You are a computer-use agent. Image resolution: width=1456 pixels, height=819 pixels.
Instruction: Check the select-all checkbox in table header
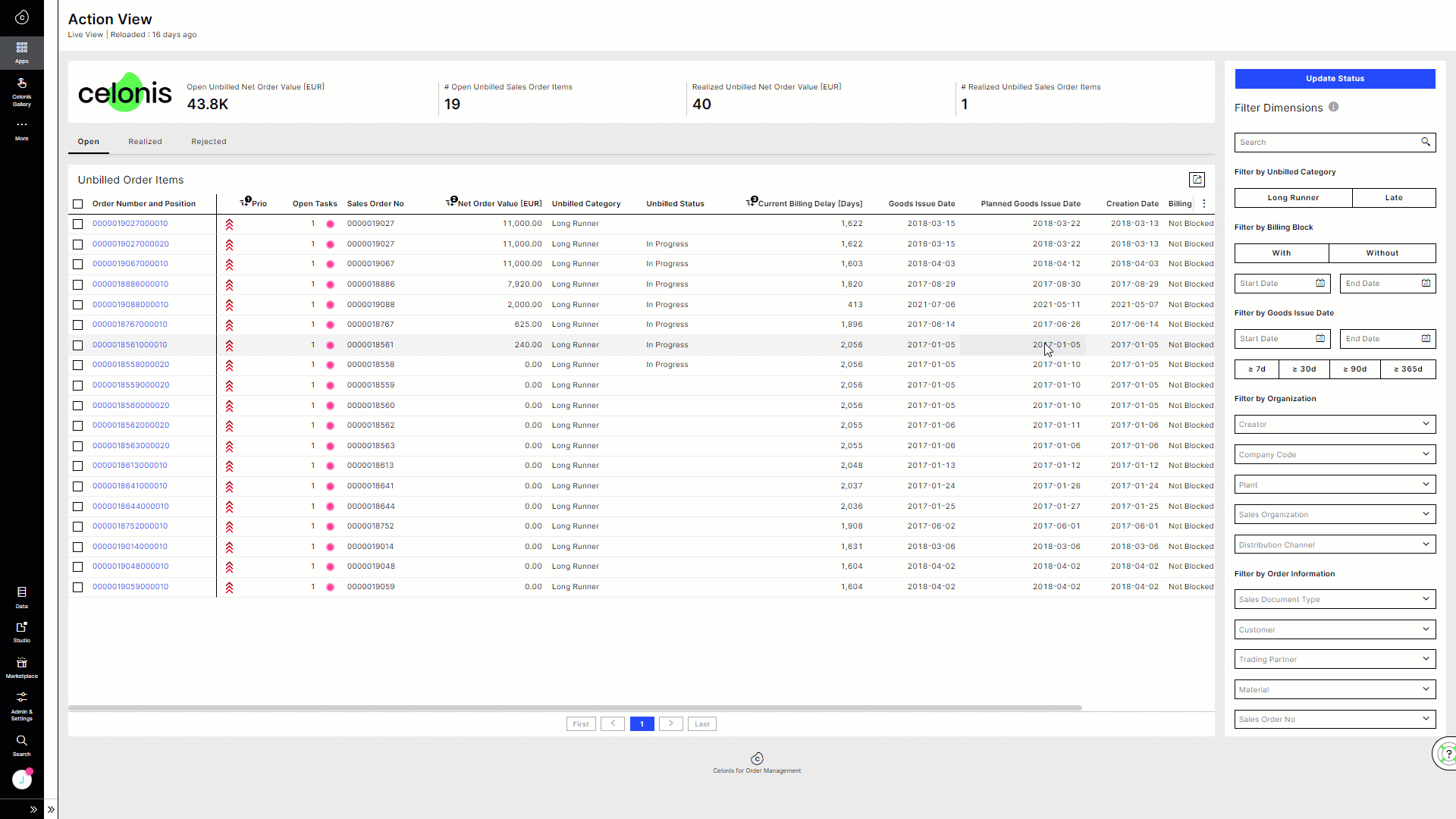pyautogui.click(x=78, y=203)
